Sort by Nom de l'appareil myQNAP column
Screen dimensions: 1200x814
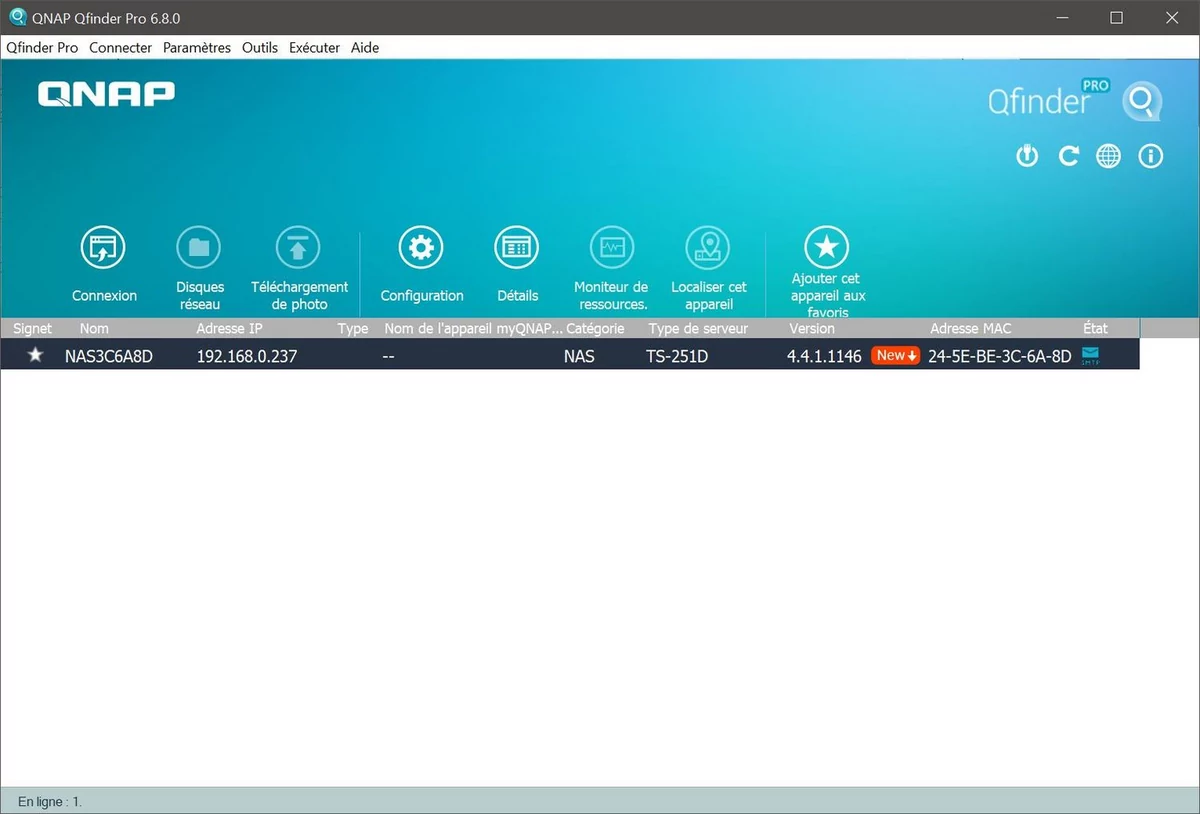click(x=473, y=328)
